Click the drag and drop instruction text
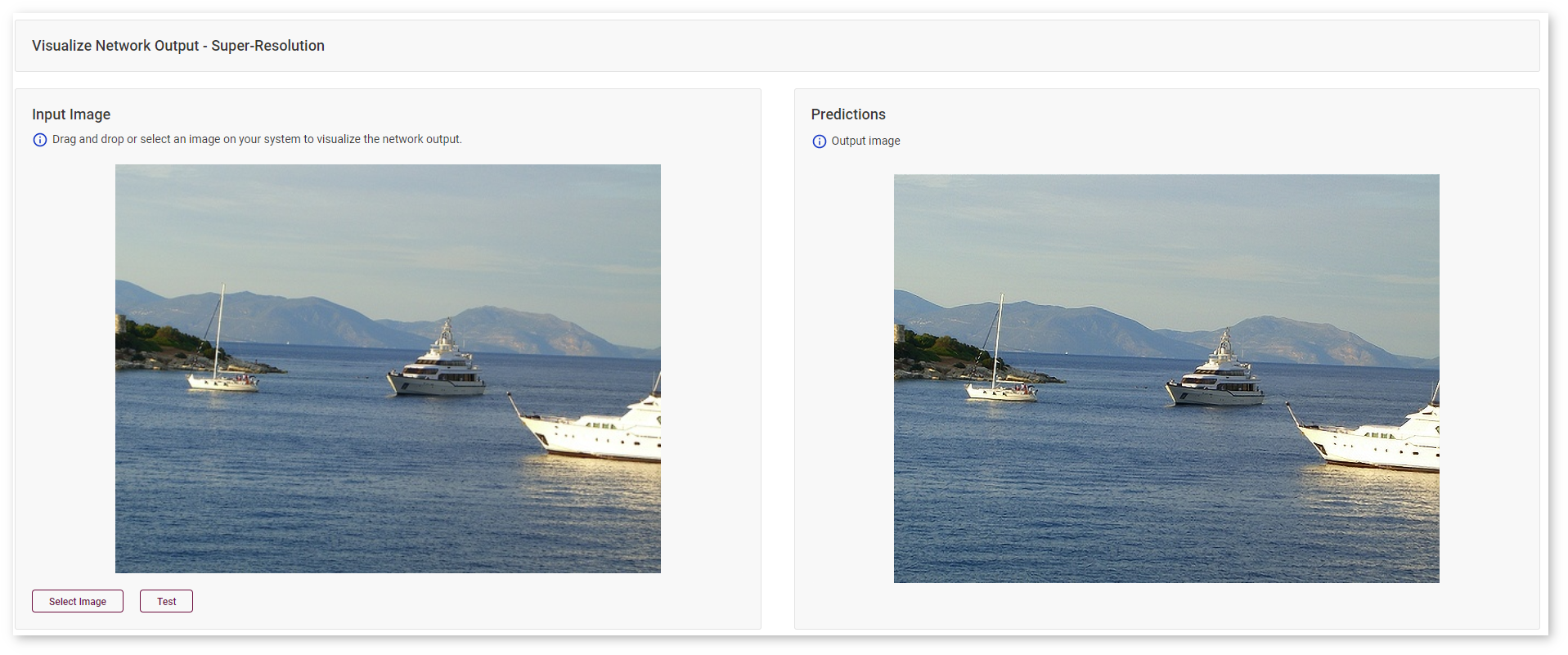The image size is (1568, 655). 257,139
